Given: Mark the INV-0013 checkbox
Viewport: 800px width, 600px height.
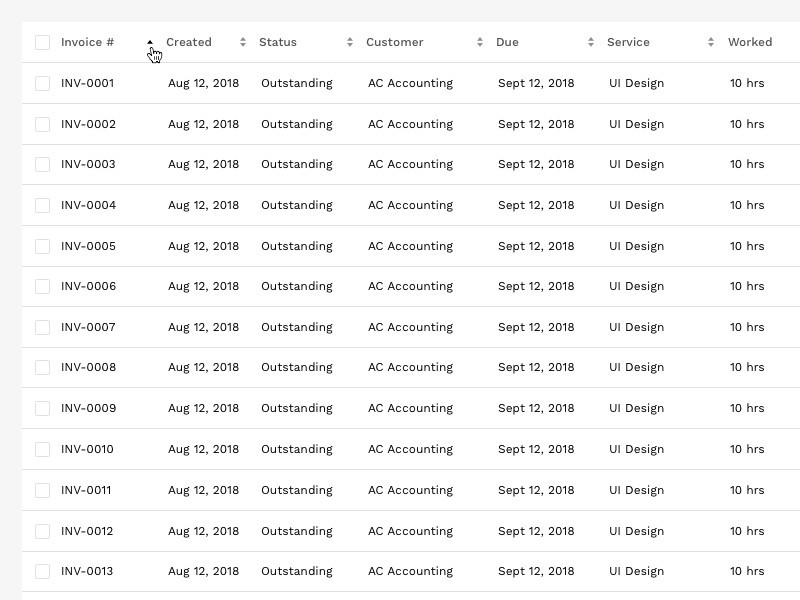Looking at the screenshot, I should point(42,571).
